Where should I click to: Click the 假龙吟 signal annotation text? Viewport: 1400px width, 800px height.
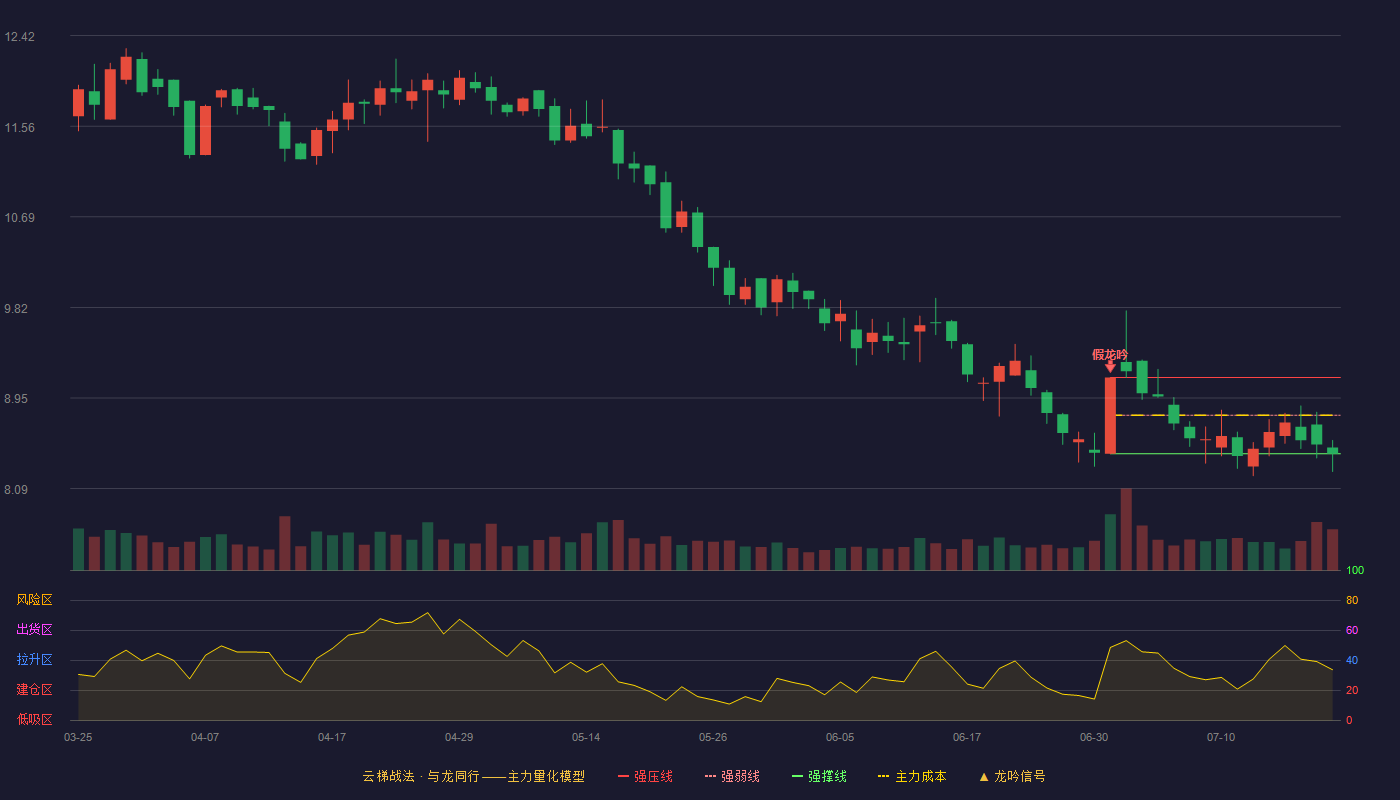(1110, 354)
